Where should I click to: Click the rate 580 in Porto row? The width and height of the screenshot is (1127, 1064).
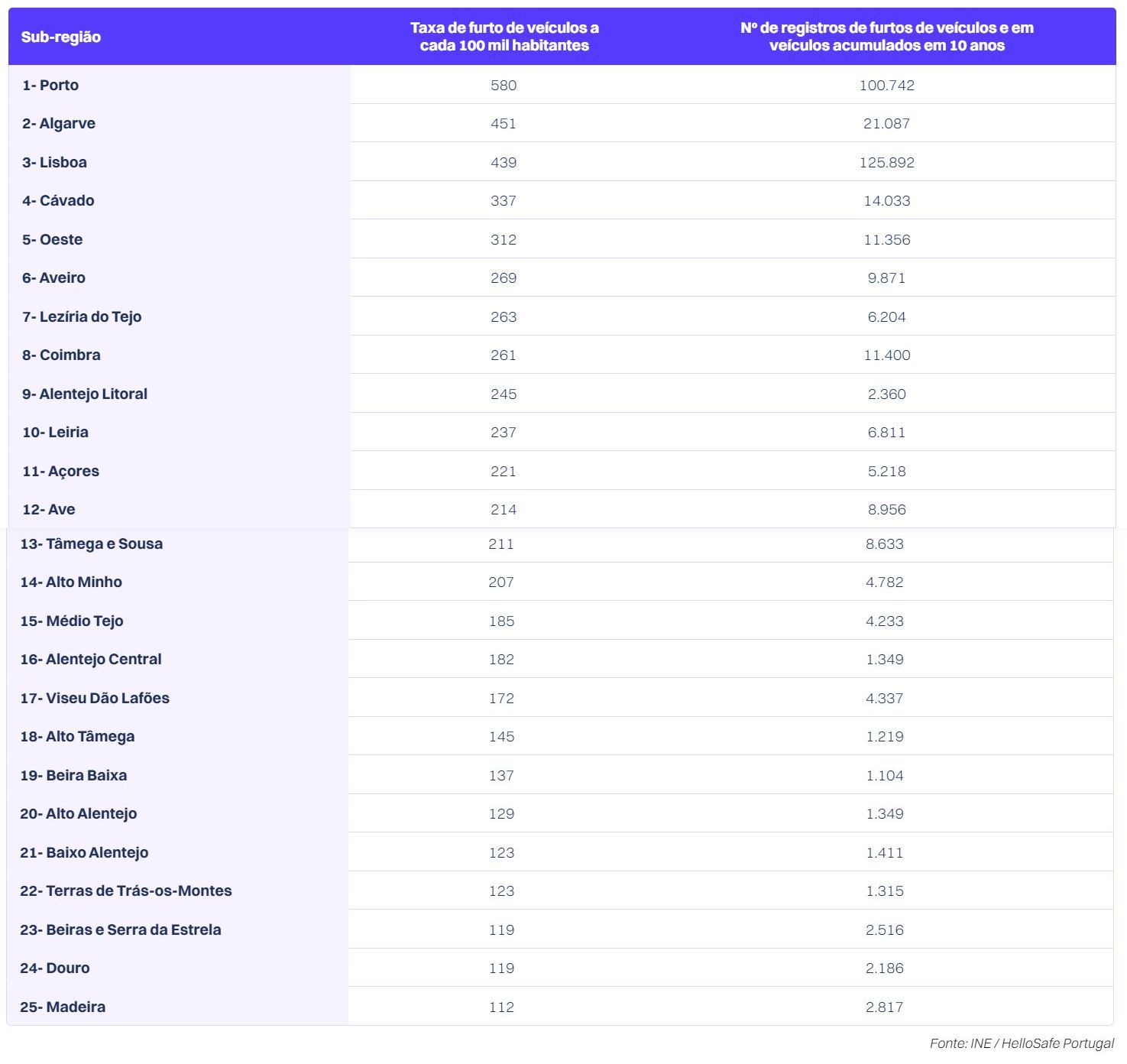click(x=504, y=85)
